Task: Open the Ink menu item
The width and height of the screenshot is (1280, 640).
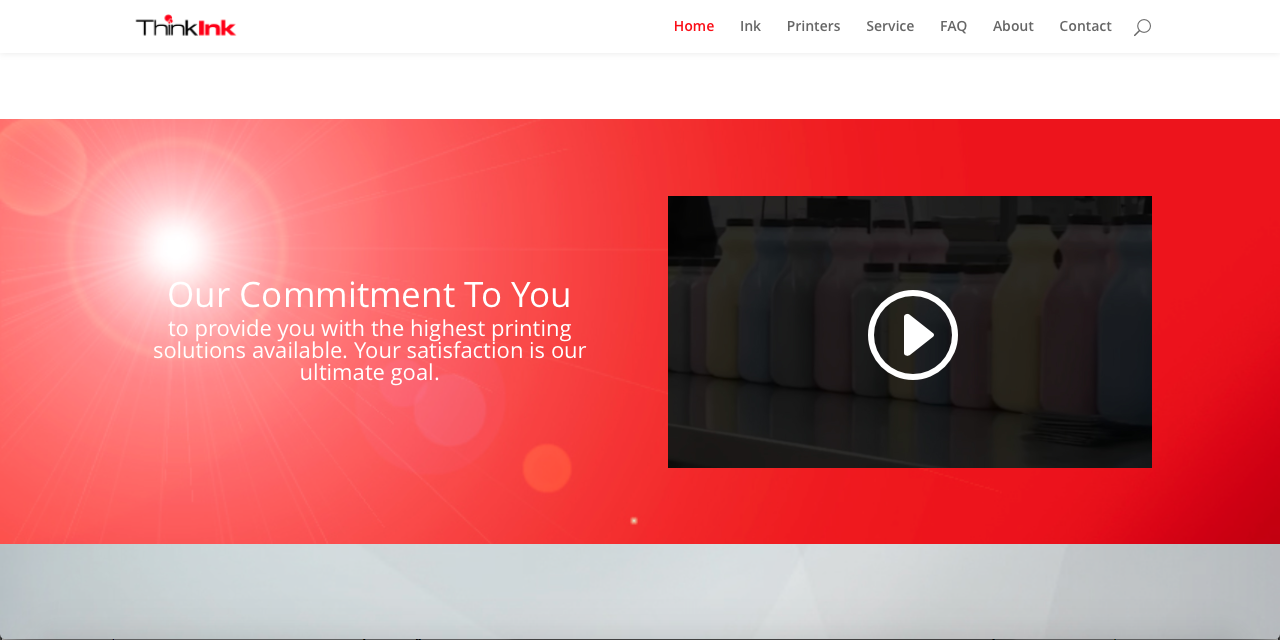Action: [x=750, y=26]
